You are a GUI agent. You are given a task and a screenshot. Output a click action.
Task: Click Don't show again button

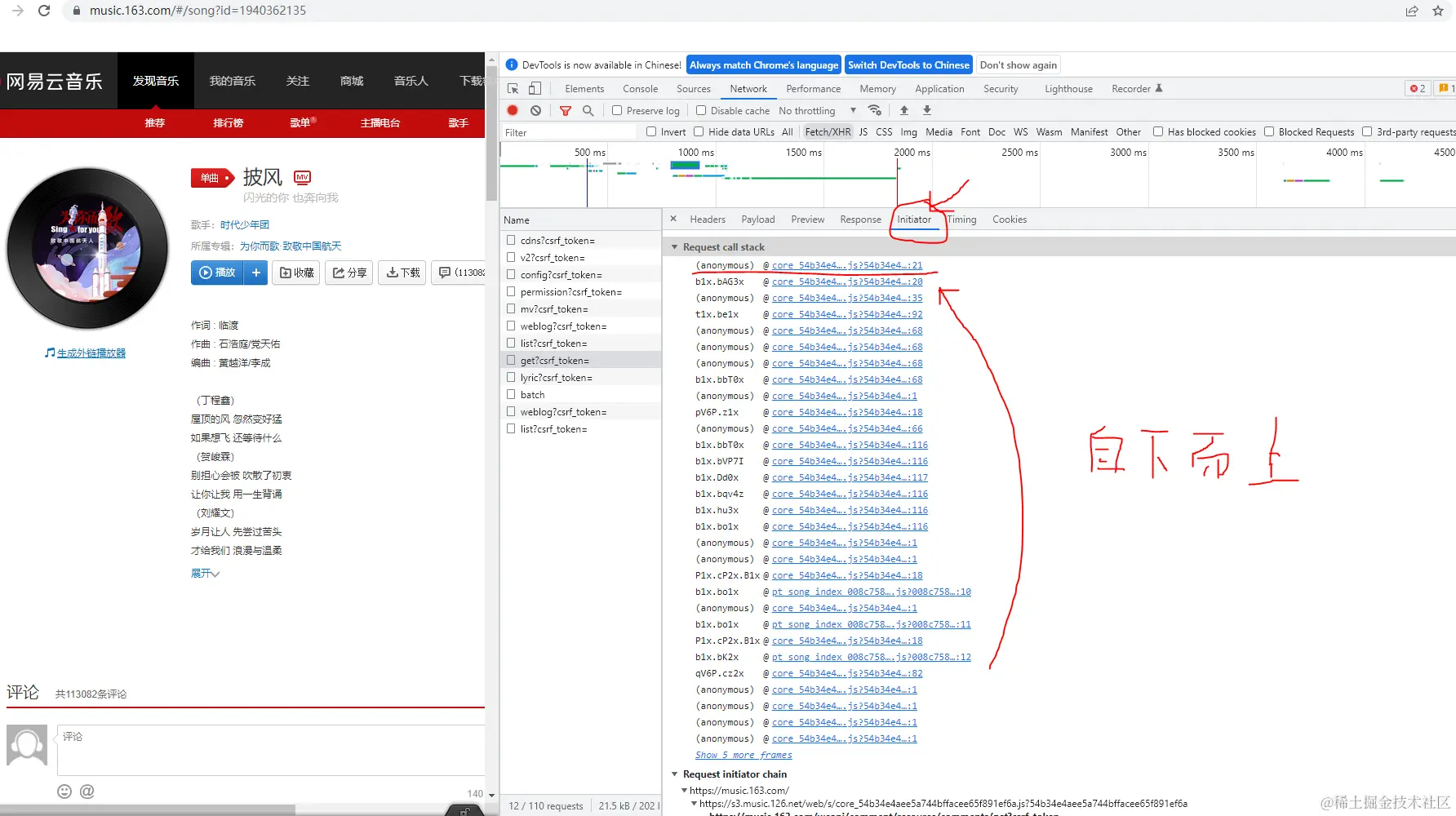coord(1019,65)
